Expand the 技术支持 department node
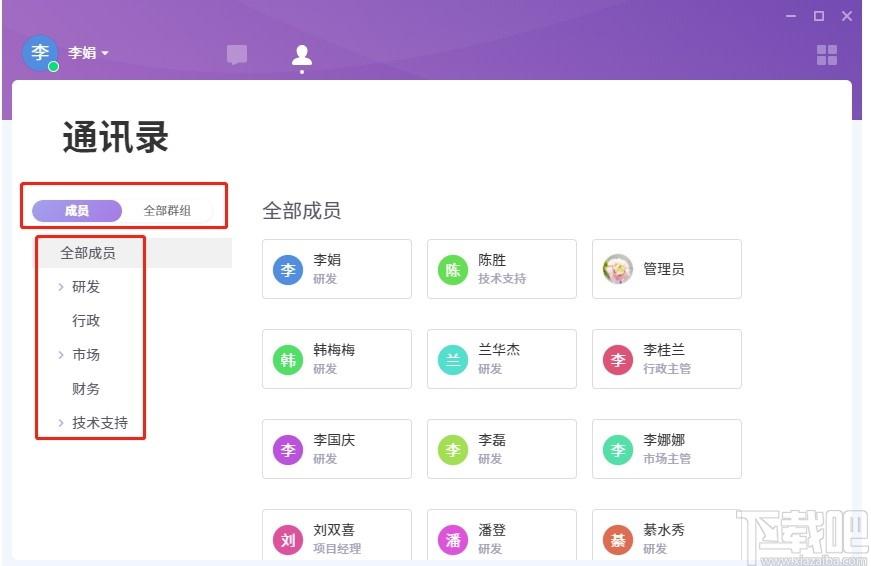The image size is (871, 566). click(x=61, y=423)
